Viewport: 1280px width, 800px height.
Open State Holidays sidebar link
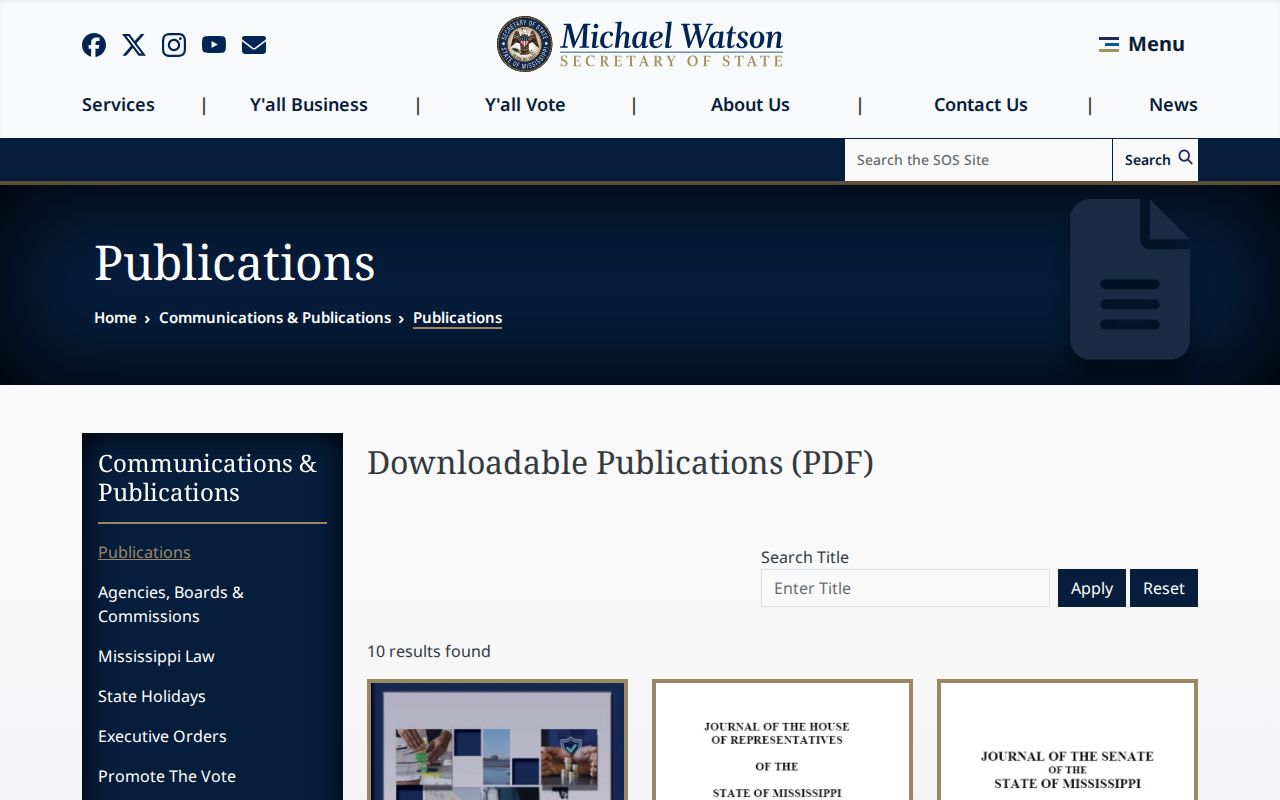click(152, 696)
